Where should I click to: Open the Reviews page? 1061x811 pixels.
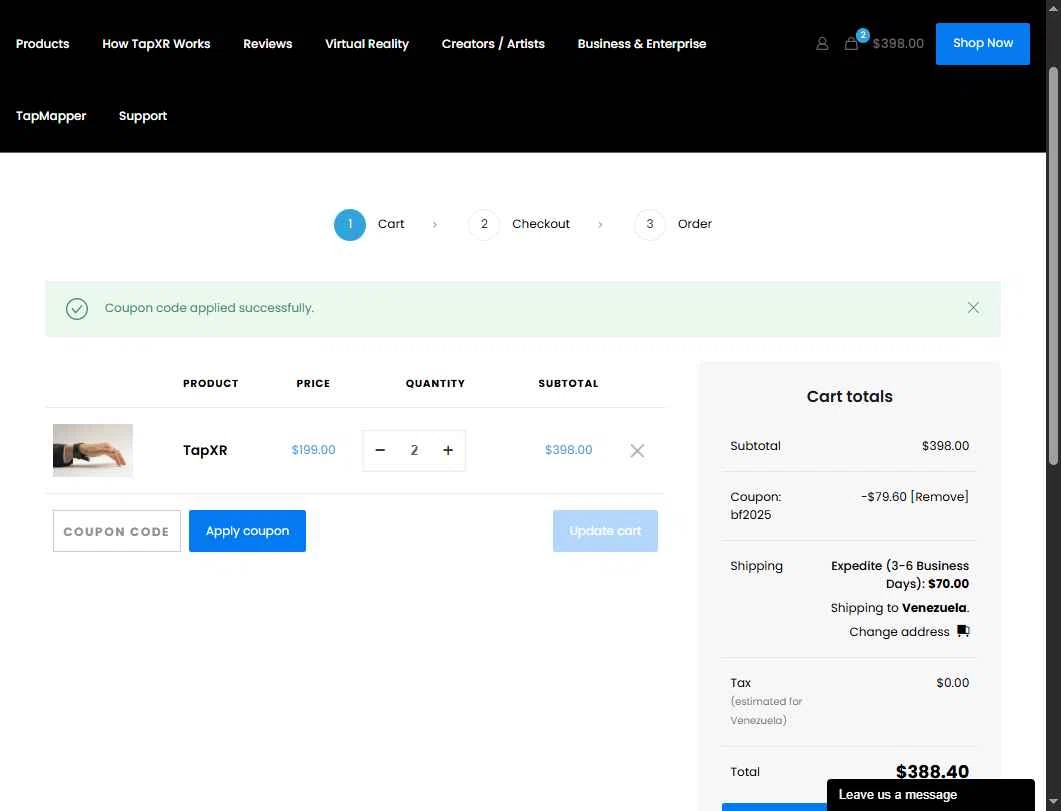pos(267,43)
